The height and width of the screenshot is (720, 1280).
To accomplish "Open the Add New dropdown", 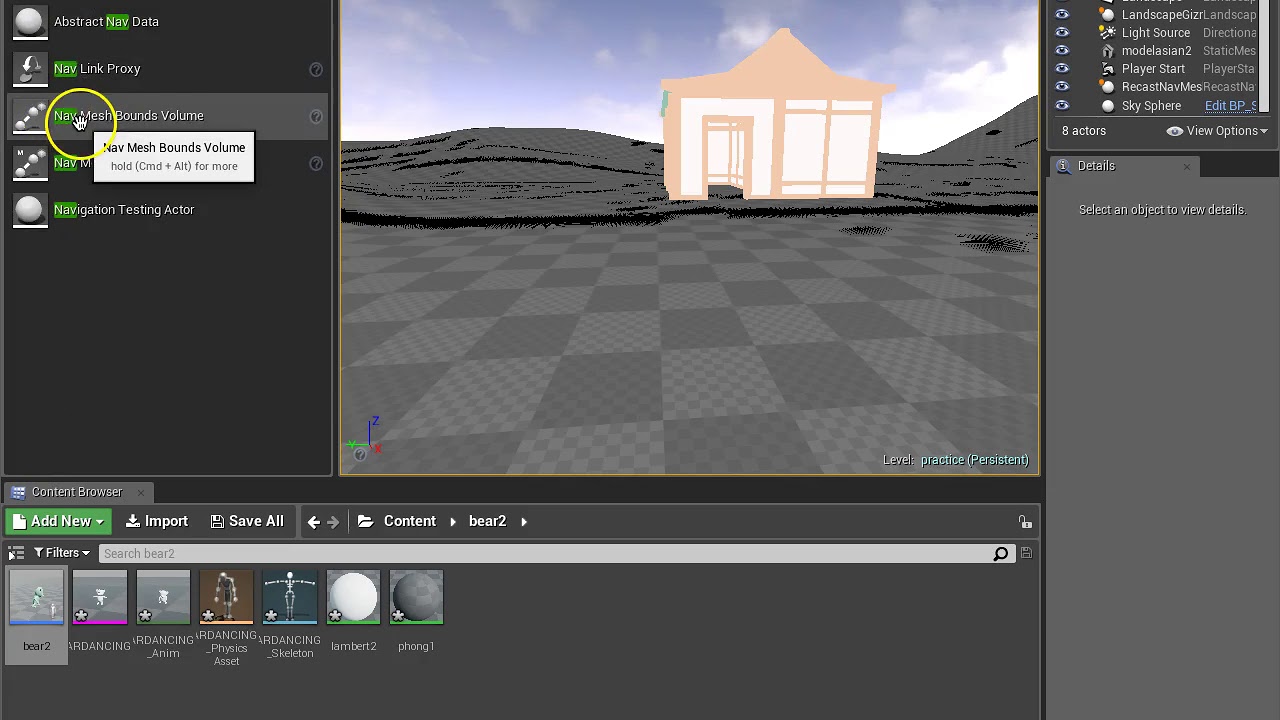I will (x=58, y=521).
